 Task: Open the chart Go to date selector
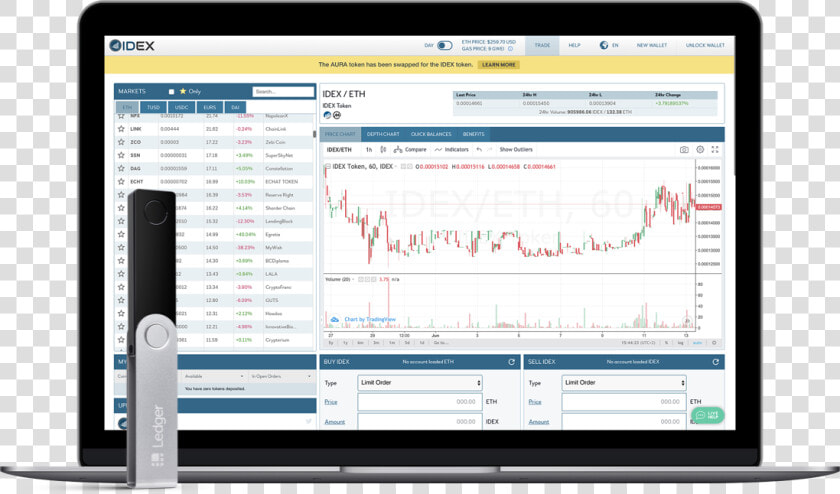pyautogui.click(x=440, y=343)
